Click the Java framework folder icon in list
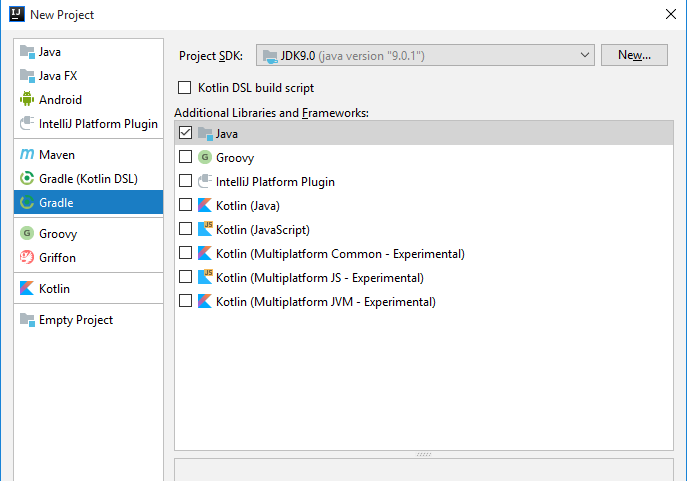Image resolution: width=687 pixels, height=481 pixels. click(205, 133)
